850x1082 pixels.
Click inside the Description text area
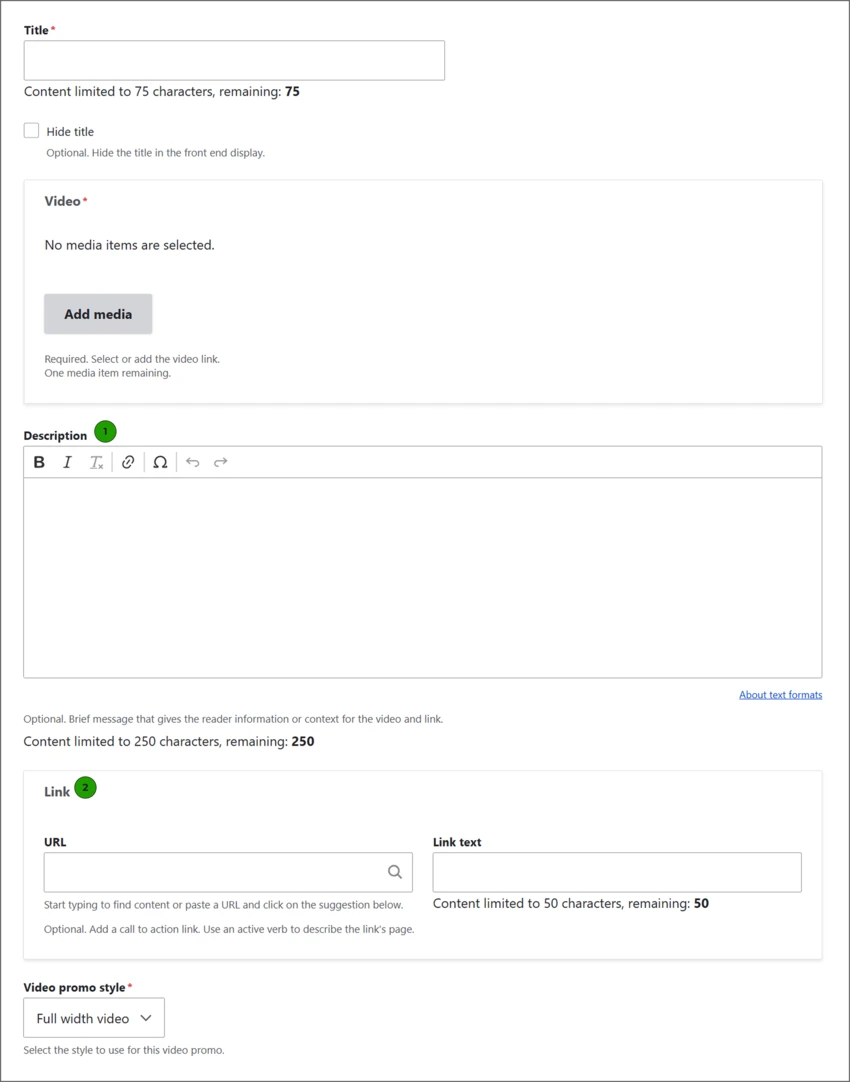coord(422,578)
